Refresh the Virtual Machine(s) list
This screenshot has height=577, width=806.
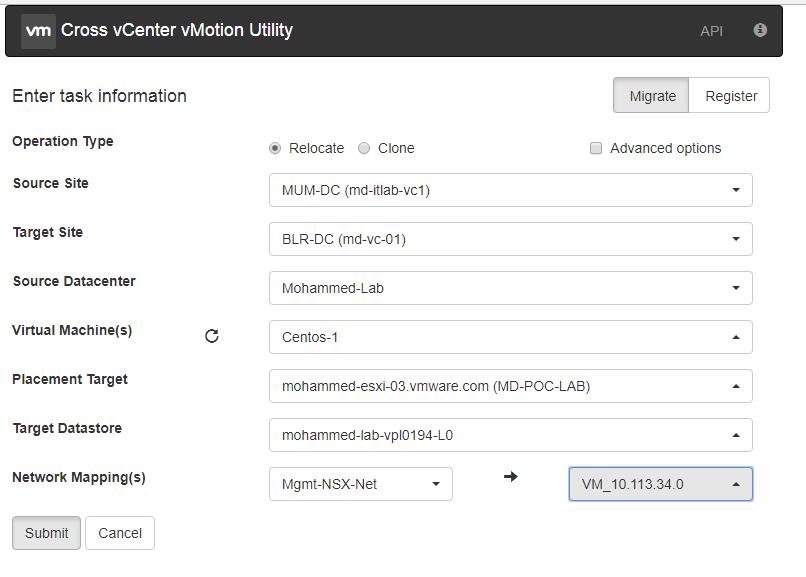click(x=212, y=336)
